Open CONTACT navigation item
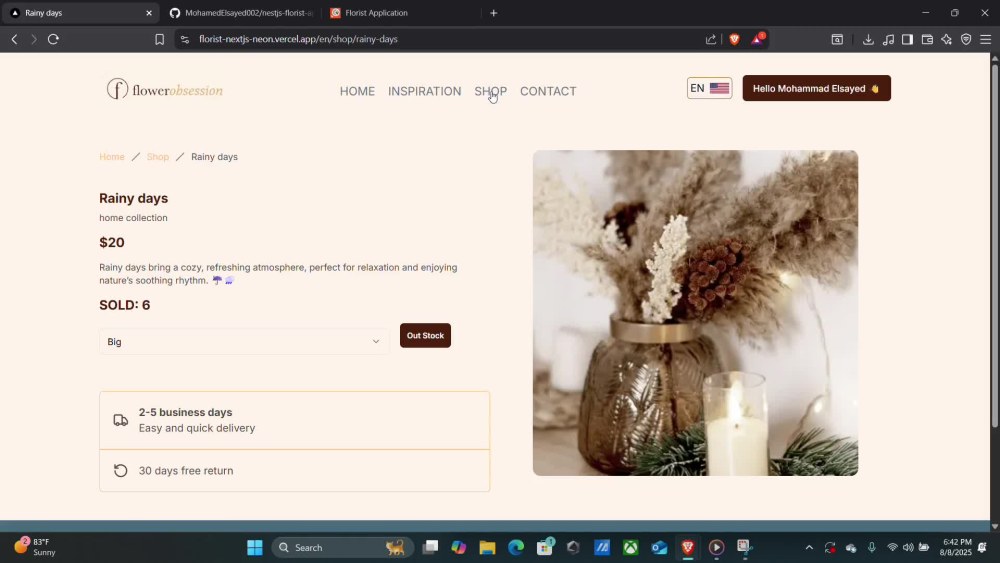This screenshot has height=563, width=1000. coord(548,91)
